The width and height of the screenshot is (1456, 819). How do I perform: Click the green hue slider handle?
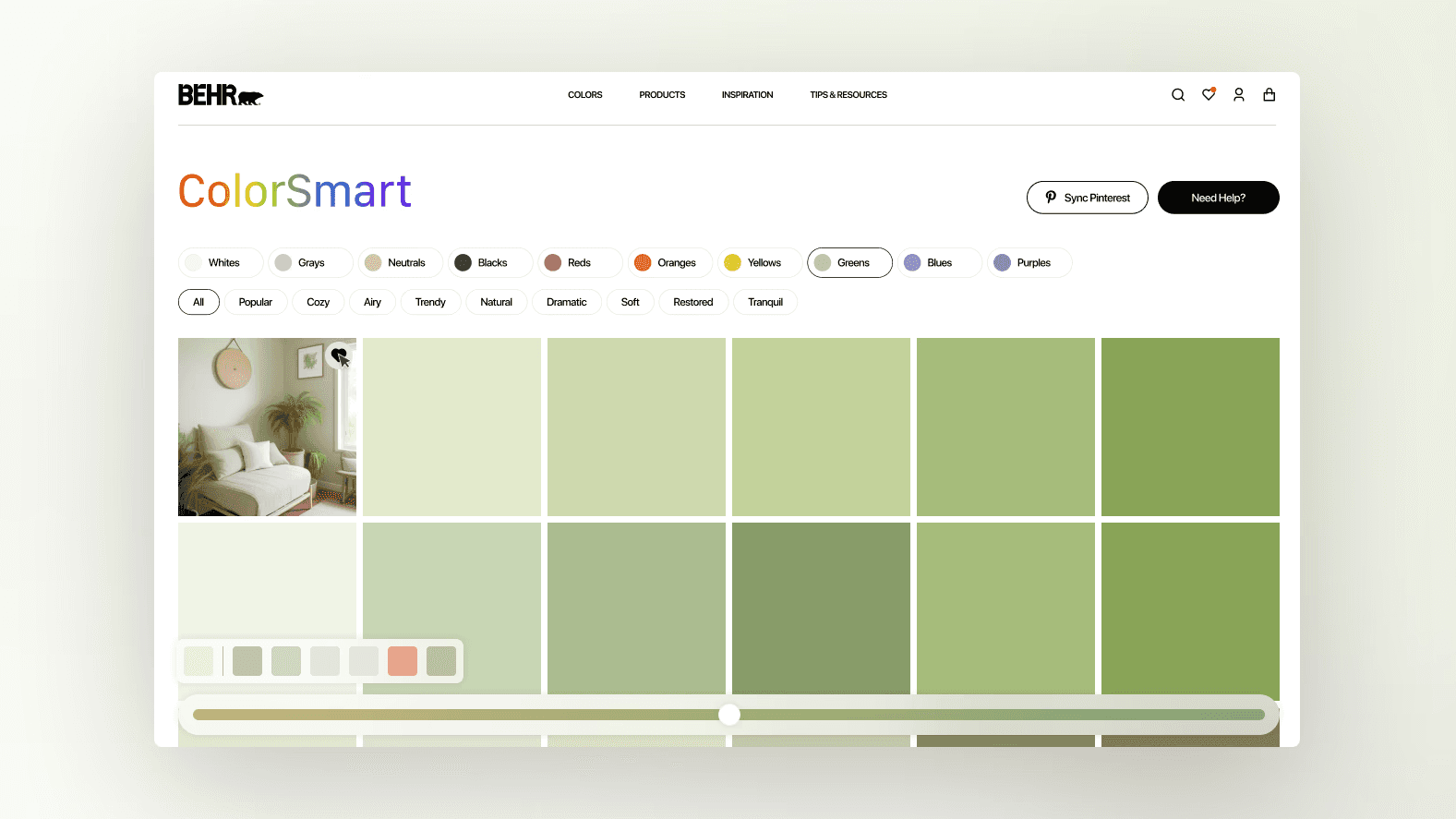(x=729, y=715)
